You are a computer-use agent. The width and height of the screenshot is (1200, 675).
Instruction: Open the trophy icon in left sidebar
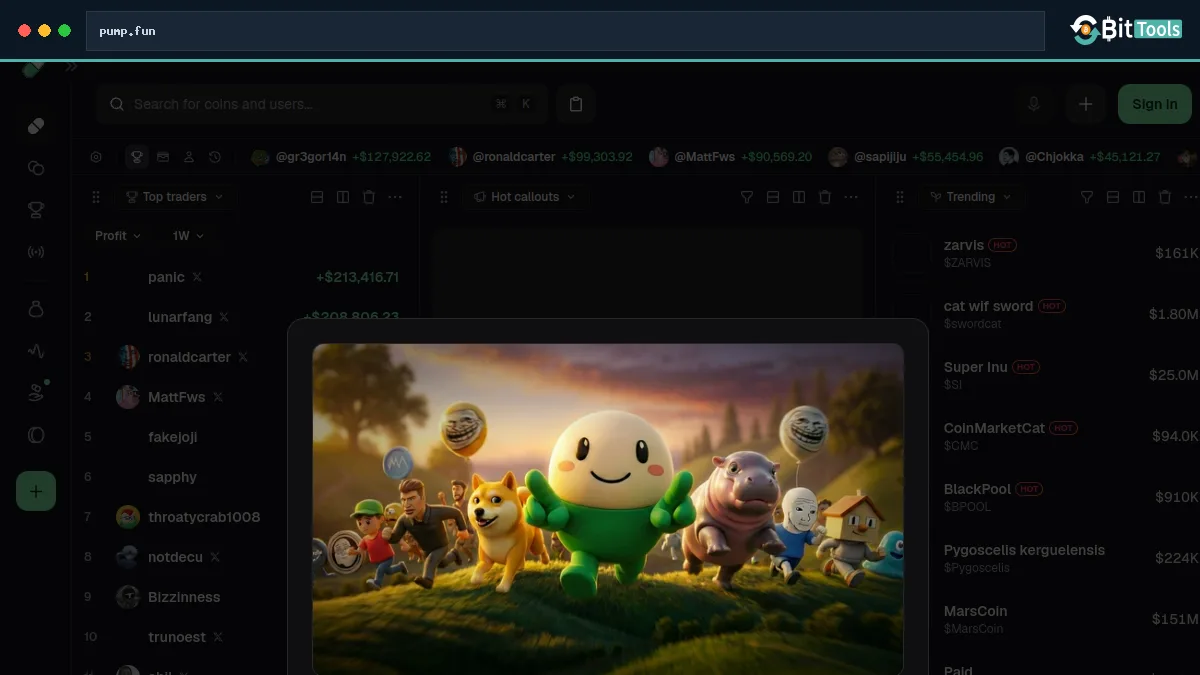36,210
